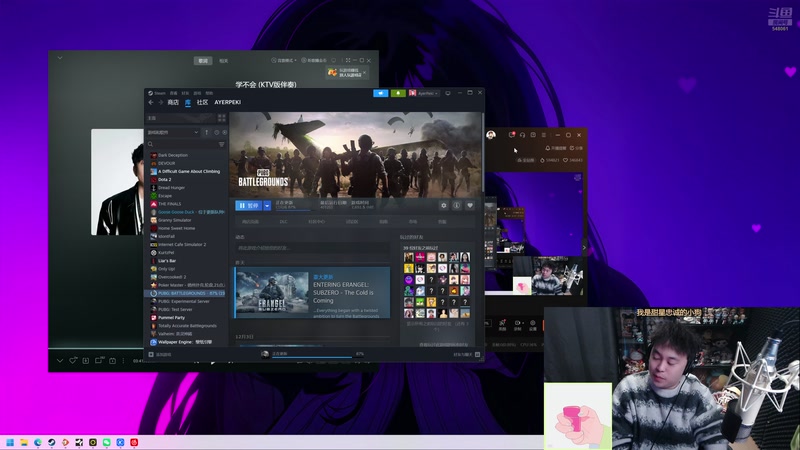The height and width of the screenshot is (450, 800).
Task: Open game info icon beside the gear
Action: pos(457,206)
